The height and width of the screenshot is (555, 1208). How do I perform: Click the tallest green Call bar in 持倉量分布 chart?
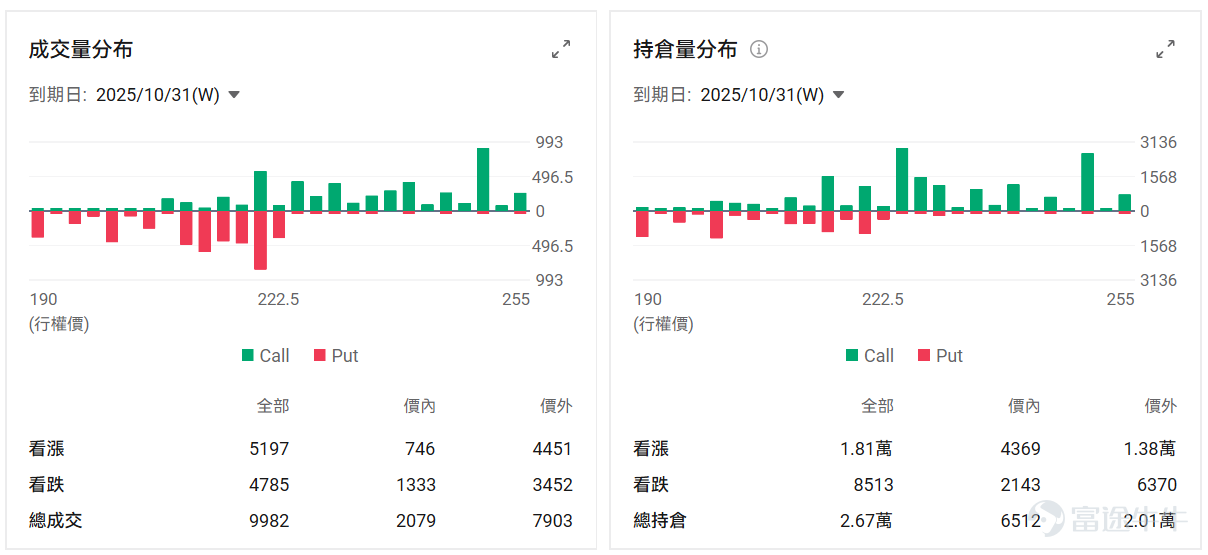901,179
